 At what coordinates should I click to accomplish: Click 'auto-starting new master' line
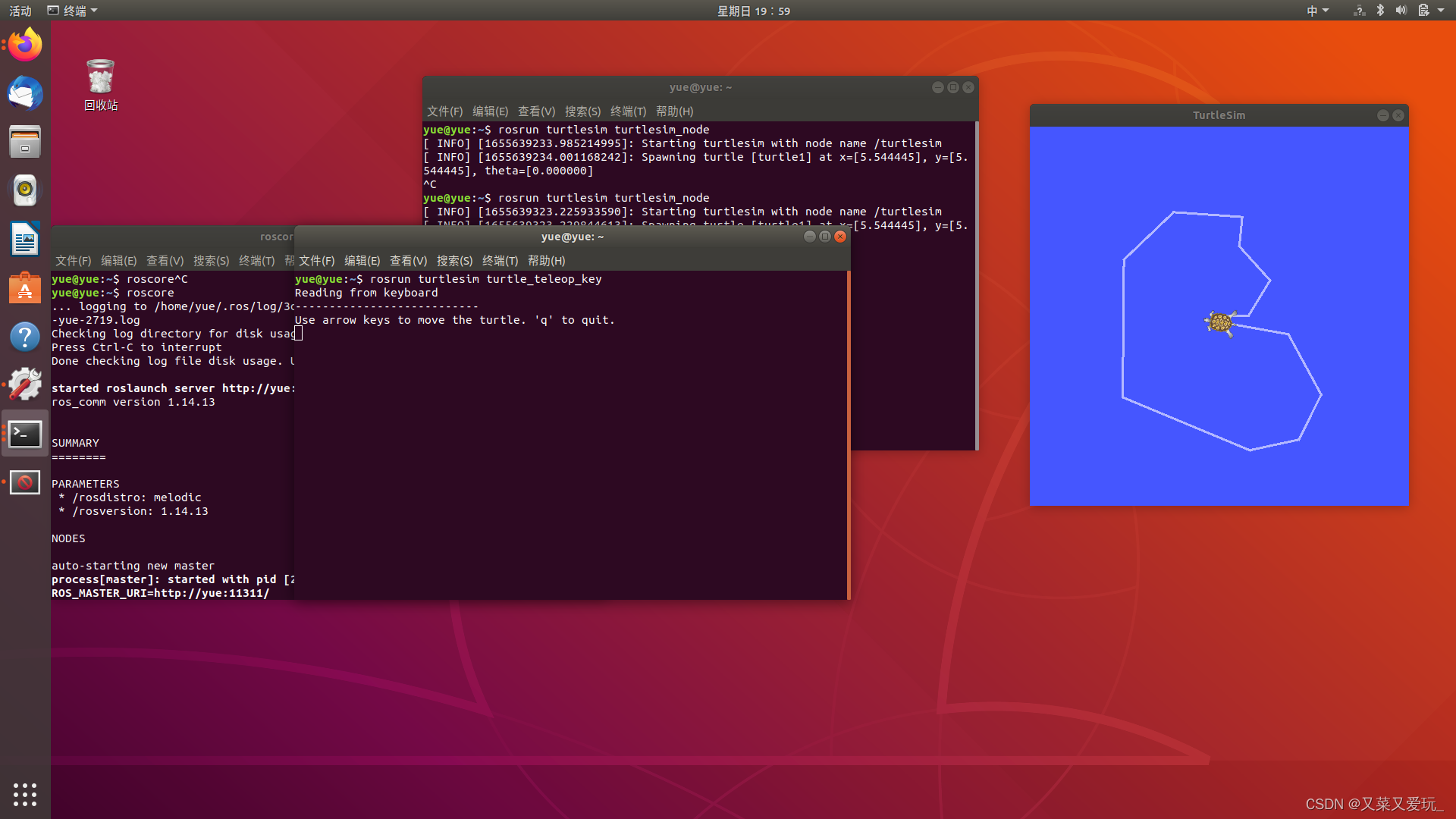[133, 566]
